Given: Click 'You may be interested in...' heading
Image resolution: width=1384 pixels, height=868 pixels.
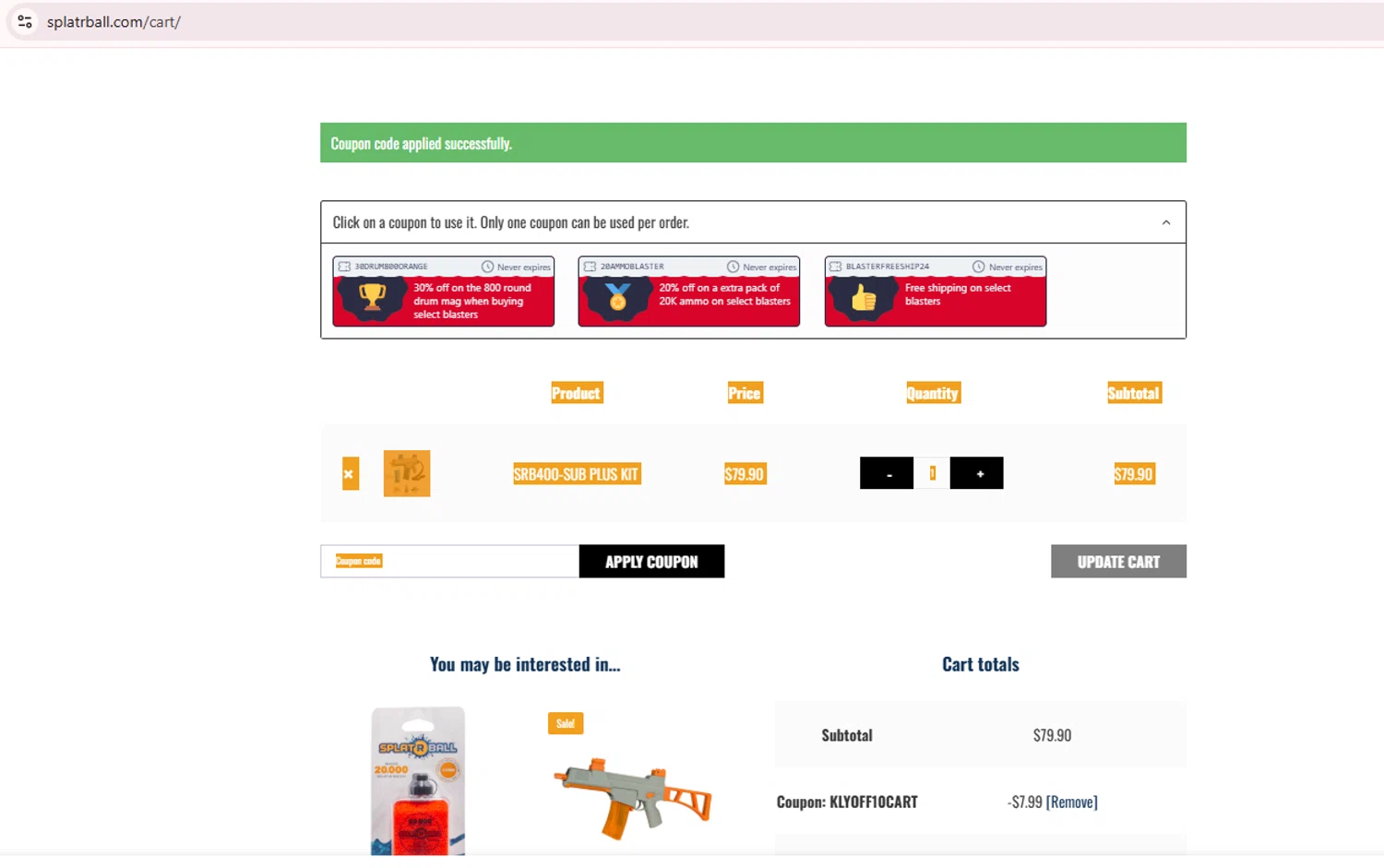Looking at the screenshot, I should 525,664.
